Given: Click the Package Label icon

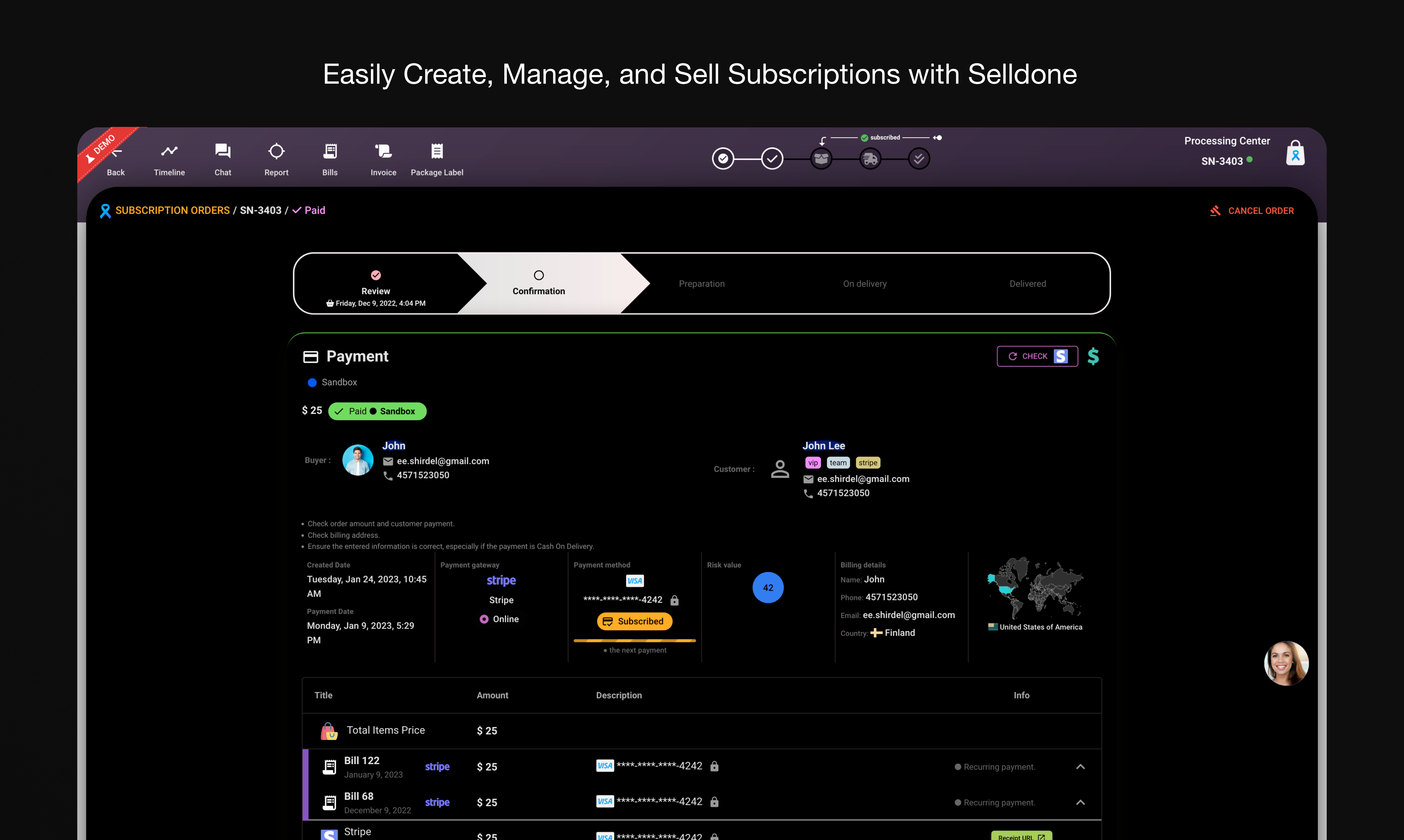Looking at the screenshot, I should pyautogui.click(x=436, y=151).
